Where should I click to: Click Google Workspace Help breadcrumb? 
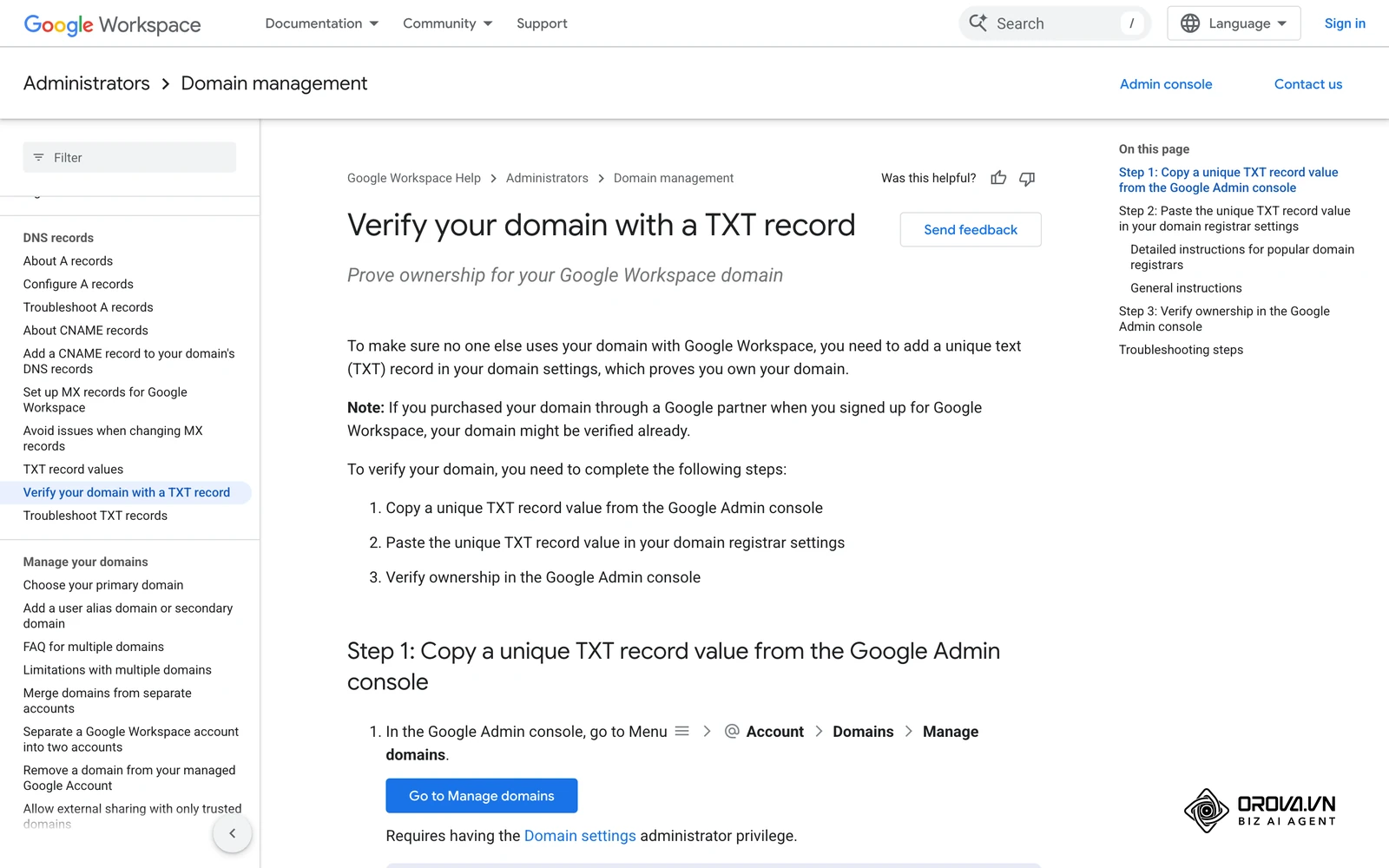[x=414, y=178]
